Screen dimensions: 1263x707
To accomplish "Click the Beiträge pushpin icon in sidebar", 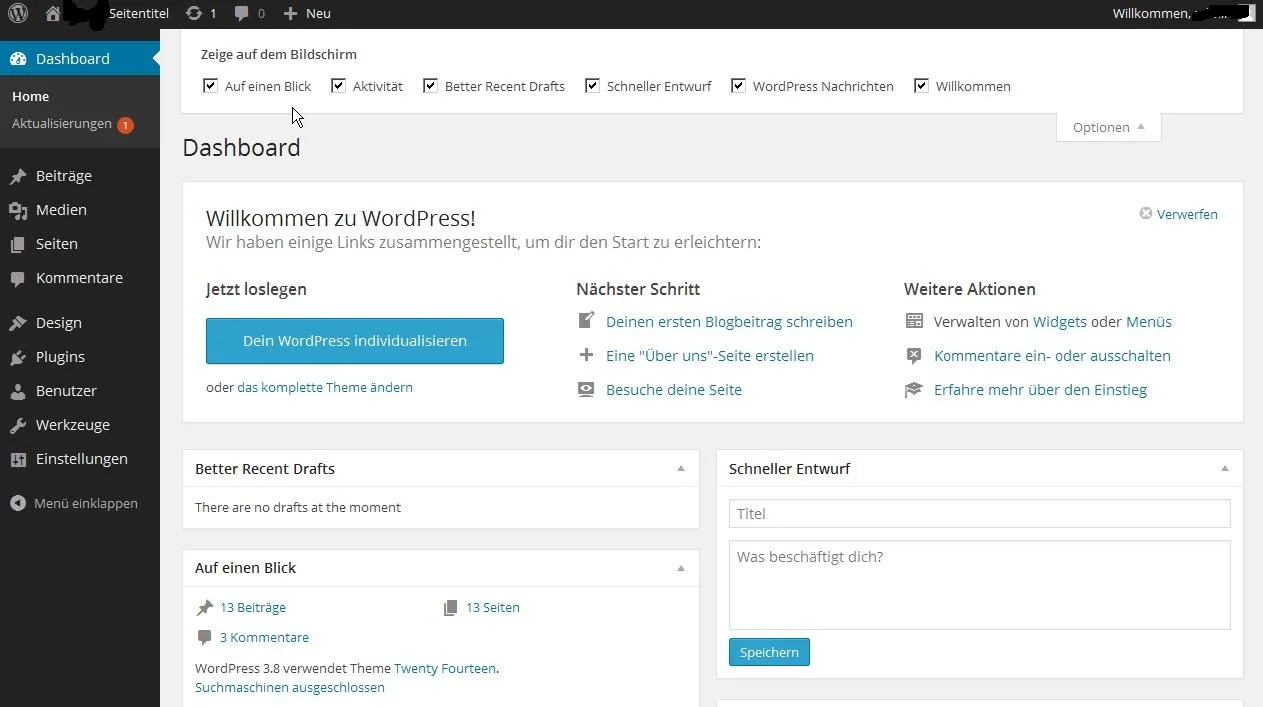I will pyautogui.click(x=18, y=176).
